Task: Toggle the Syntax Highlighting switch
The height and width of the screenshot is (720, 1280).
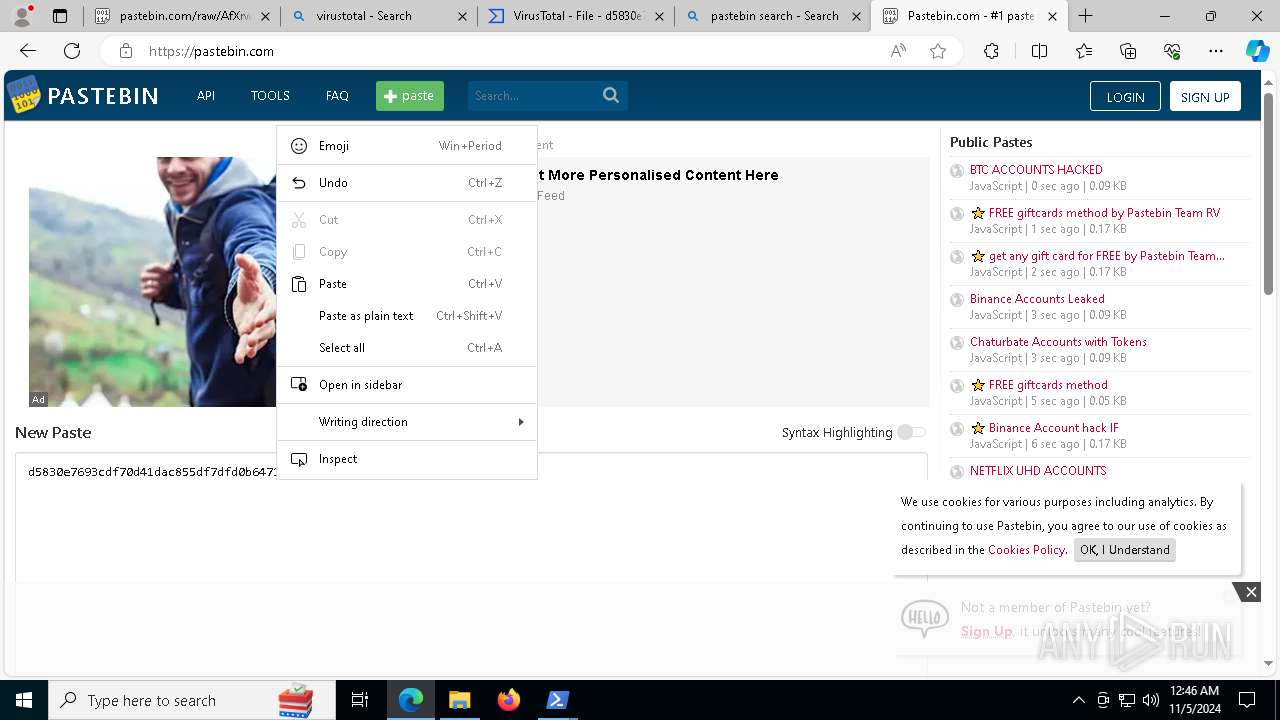Action: [911, 432]
